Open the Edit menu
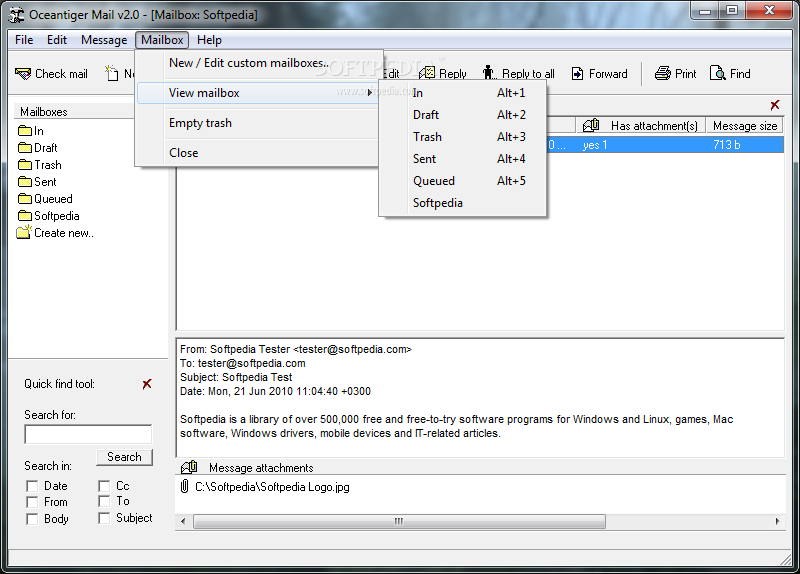800x574 pixels. [x=57, y=40]
